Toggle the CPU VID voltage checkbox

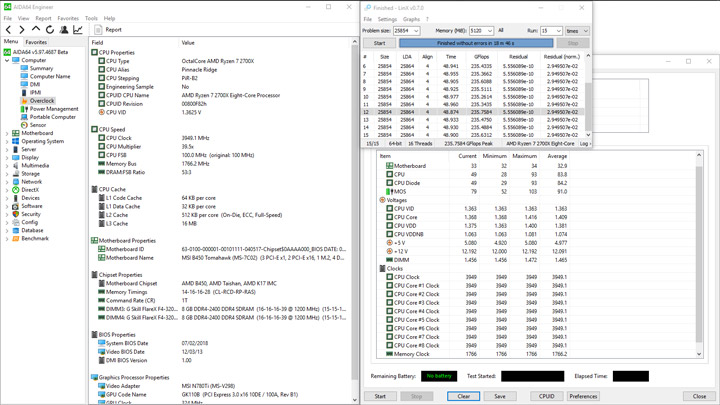389,208
